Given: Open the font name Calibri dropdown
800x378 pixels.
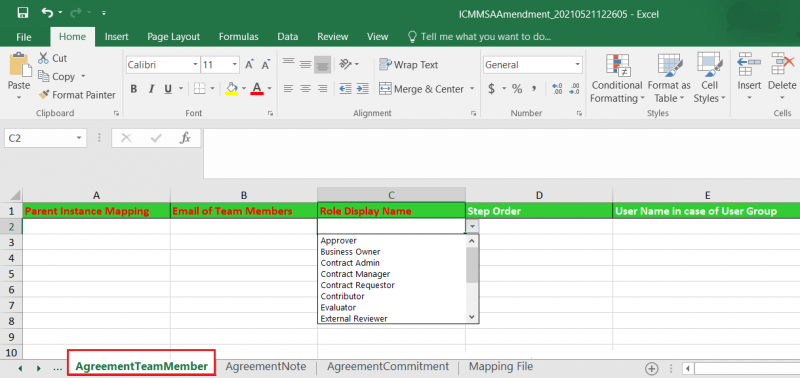Looking at the screenshot, I should tap(195, 65).
